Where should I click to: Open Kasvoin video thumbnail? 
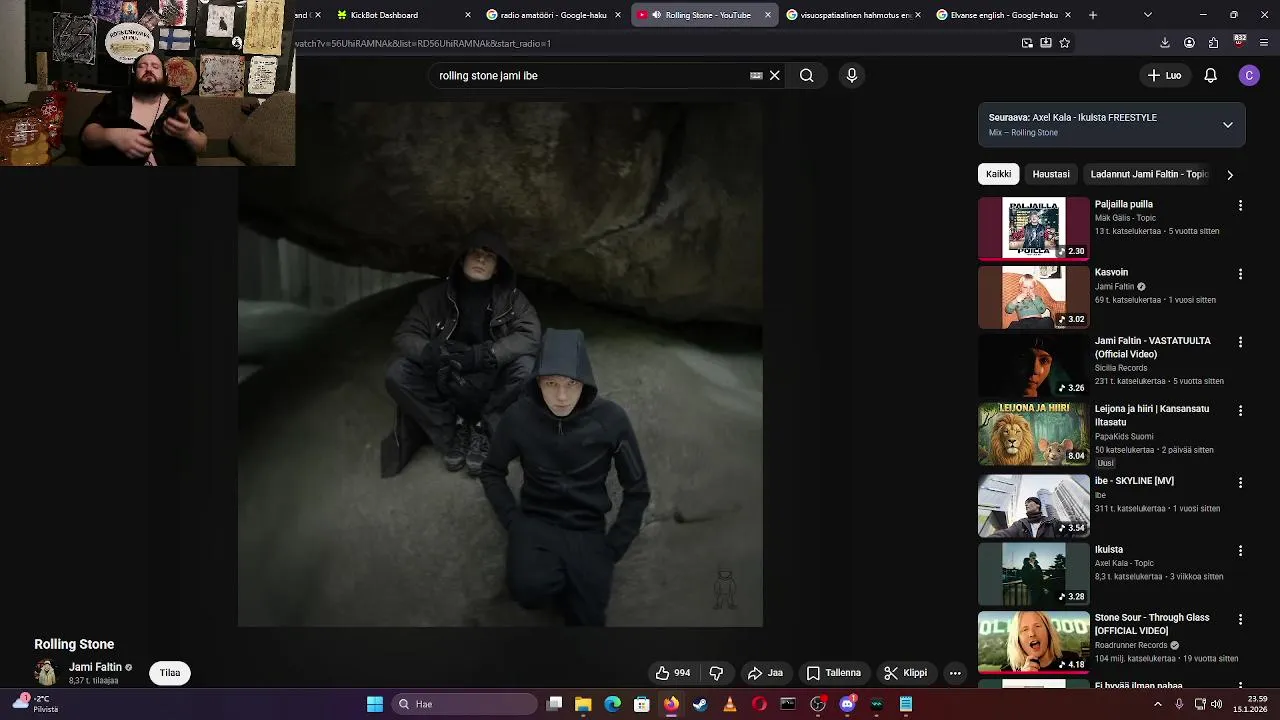click(1033, 297)
